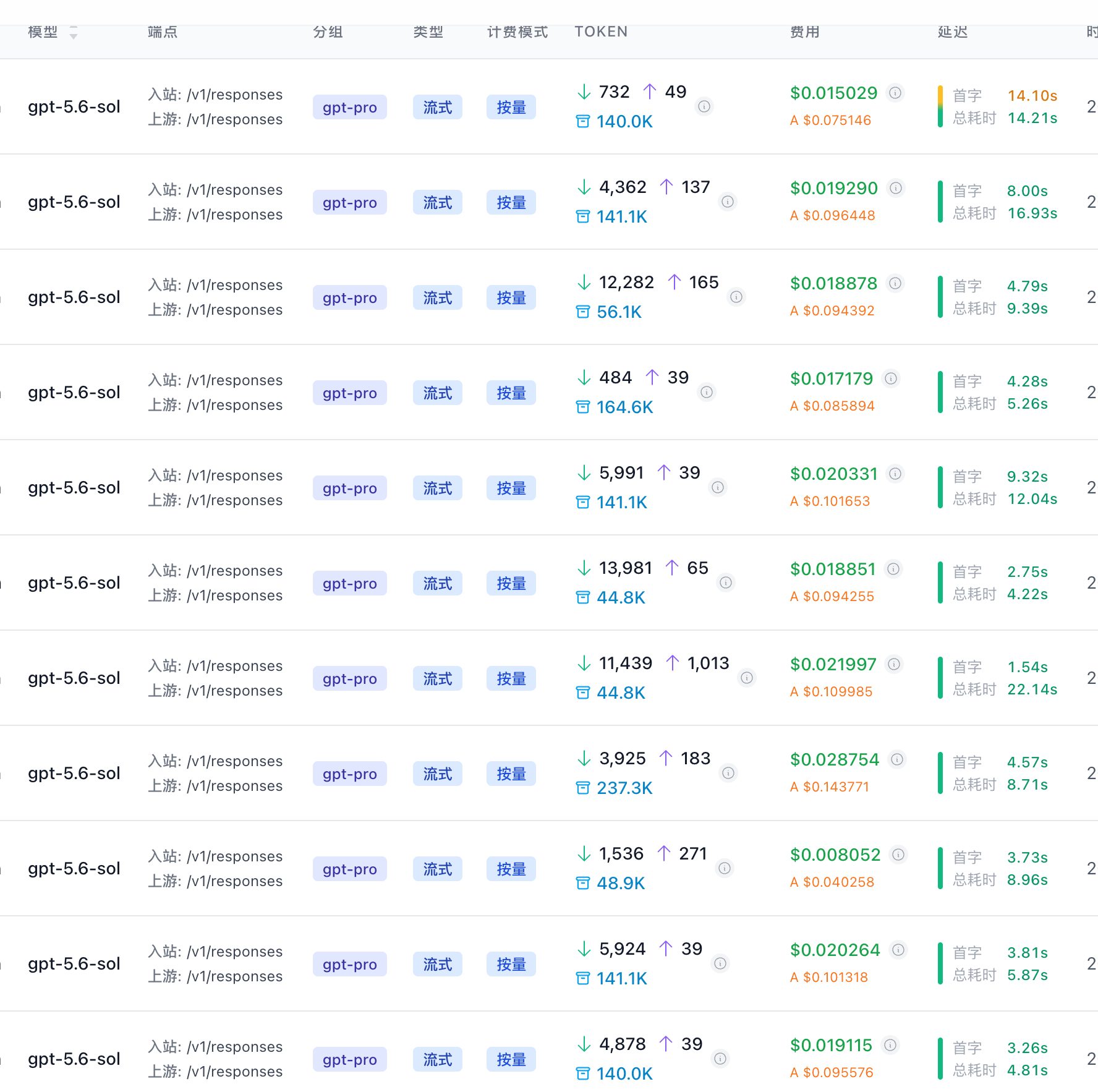Click cached token value 56.1K
Screen dimensions: 1098x1092
pos(619,312)
